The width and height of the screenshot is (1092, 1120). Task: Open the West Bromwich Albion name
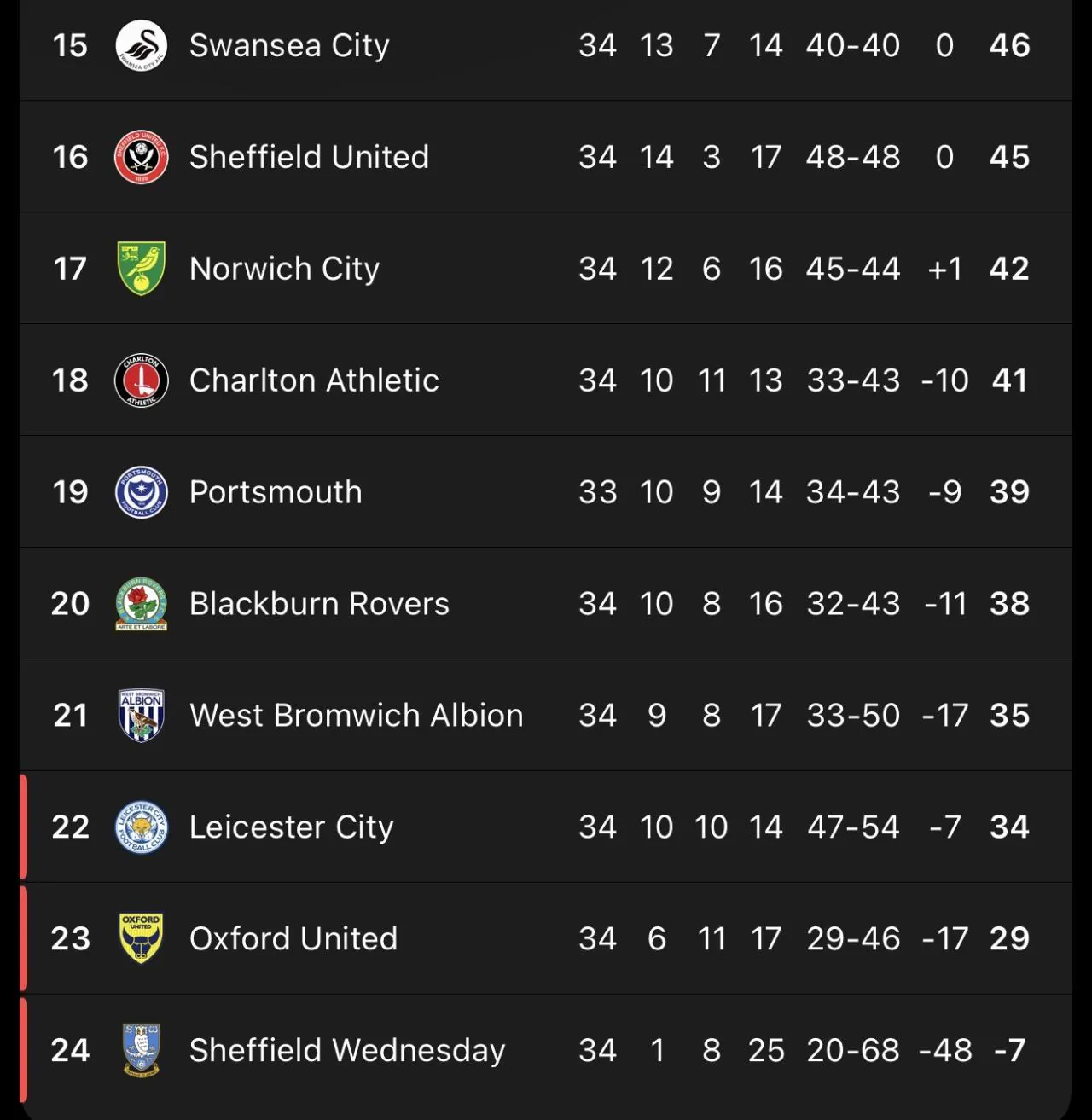point(356,716)
